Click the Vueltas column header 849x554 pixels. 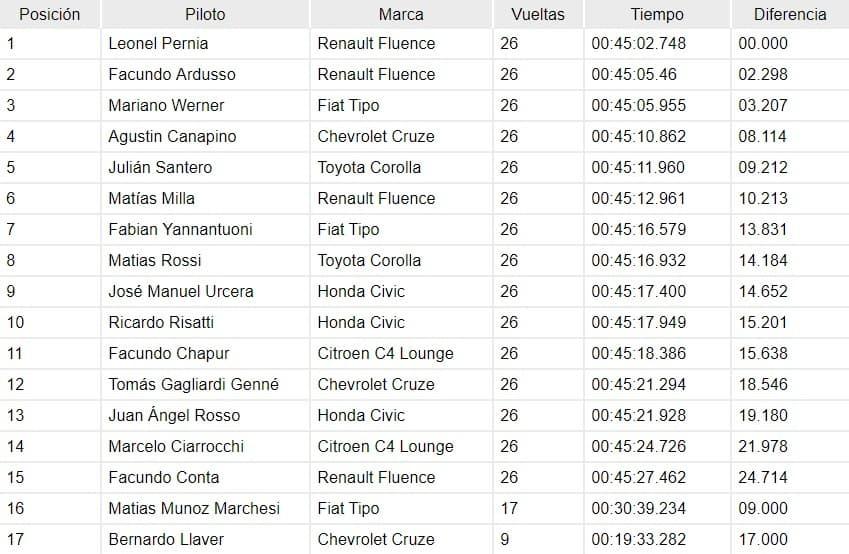[538, 14]
